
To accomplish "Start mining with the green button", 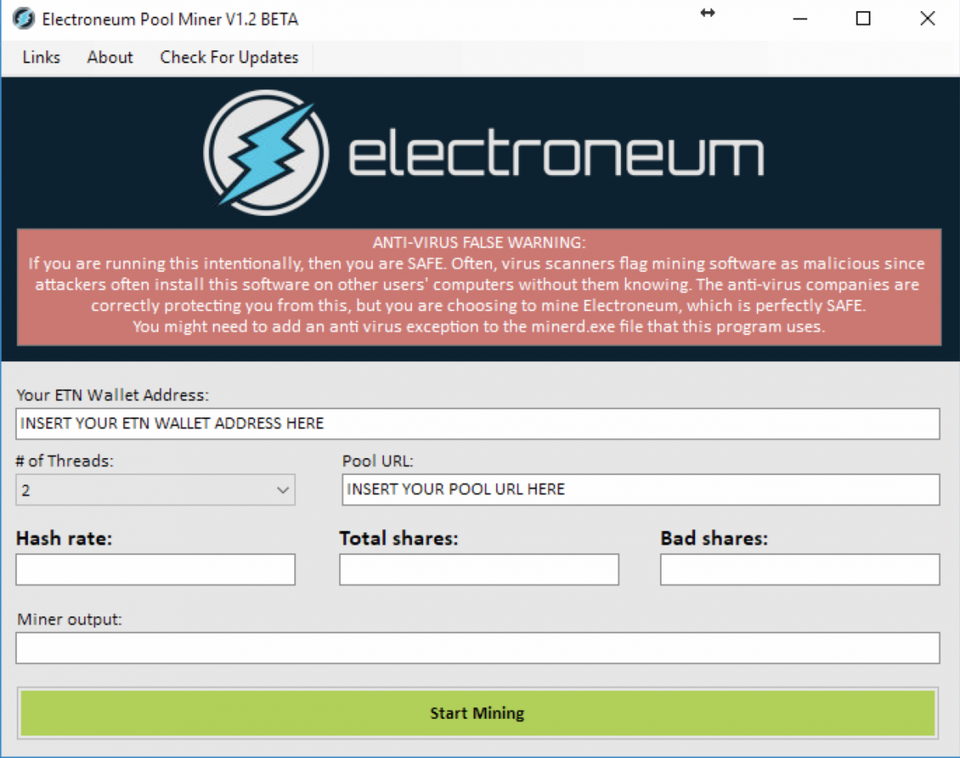I will [478, 713].
